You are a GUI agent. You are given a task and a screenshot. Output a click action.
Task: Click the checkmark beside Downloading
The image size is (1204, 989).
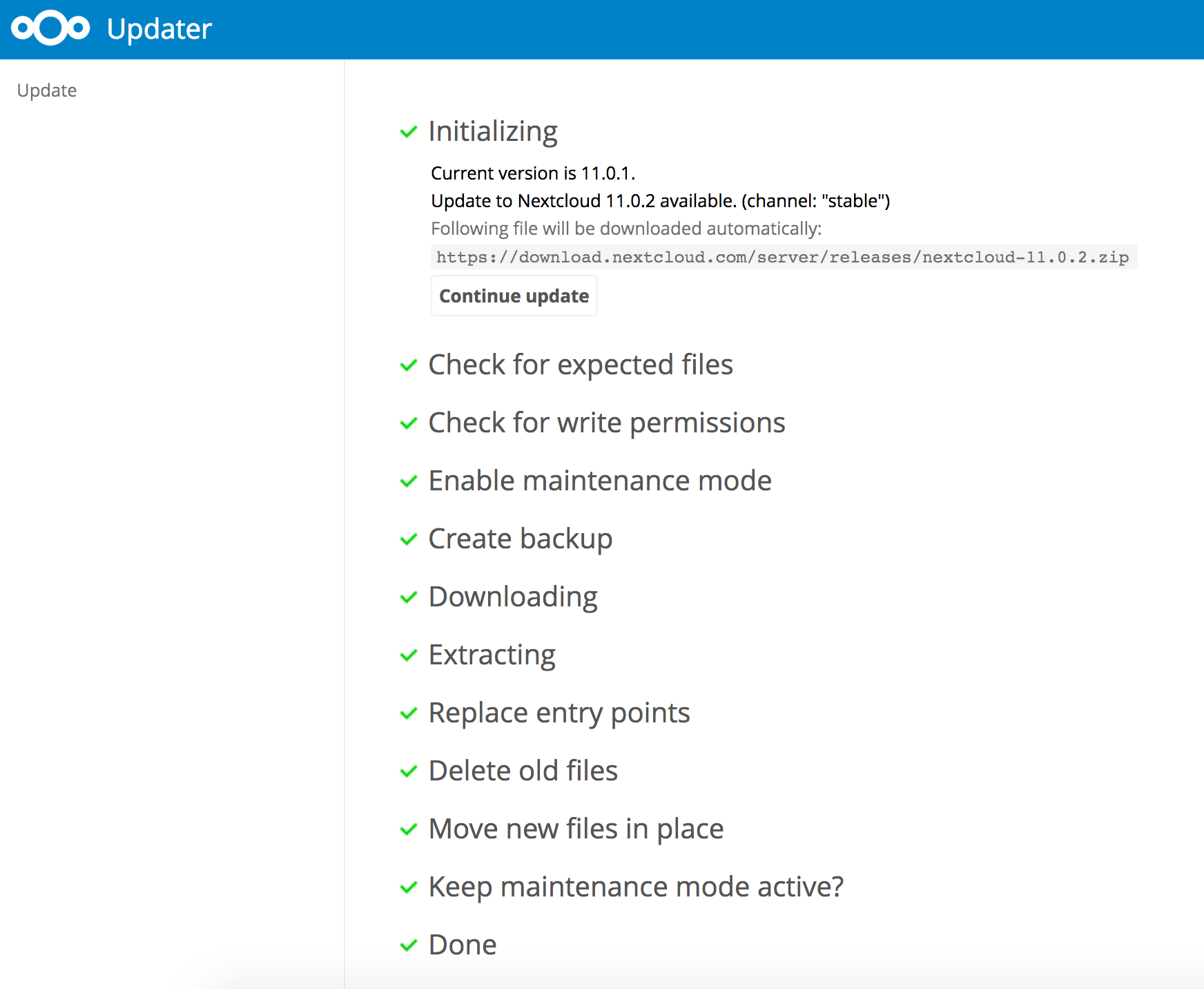pos(409,597)
